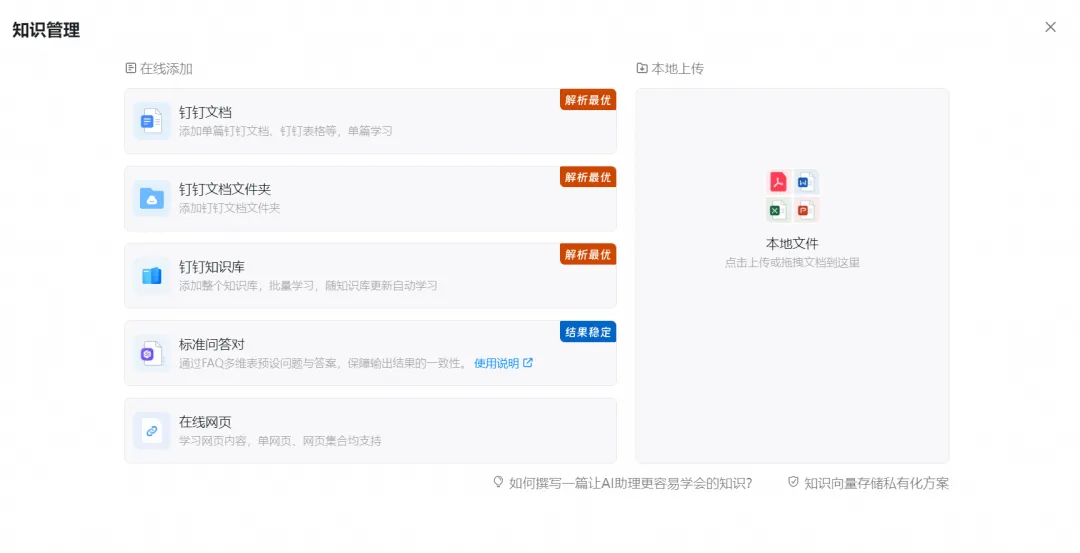
Task: Open the 使用说明 link
Action: click(x=497, y=363)
